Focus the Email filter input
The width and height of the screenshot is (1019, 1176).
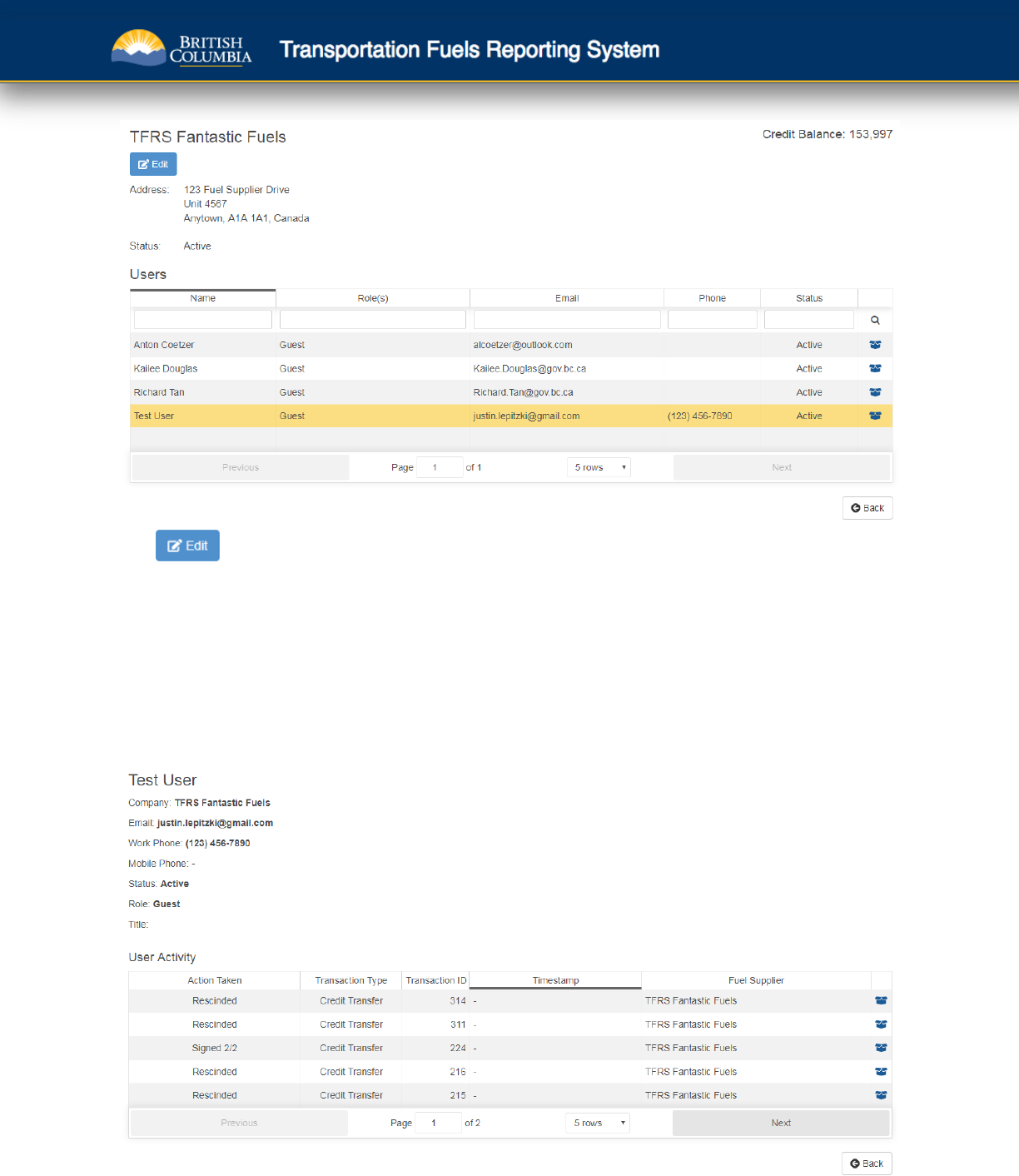click(x=567, y=319)
